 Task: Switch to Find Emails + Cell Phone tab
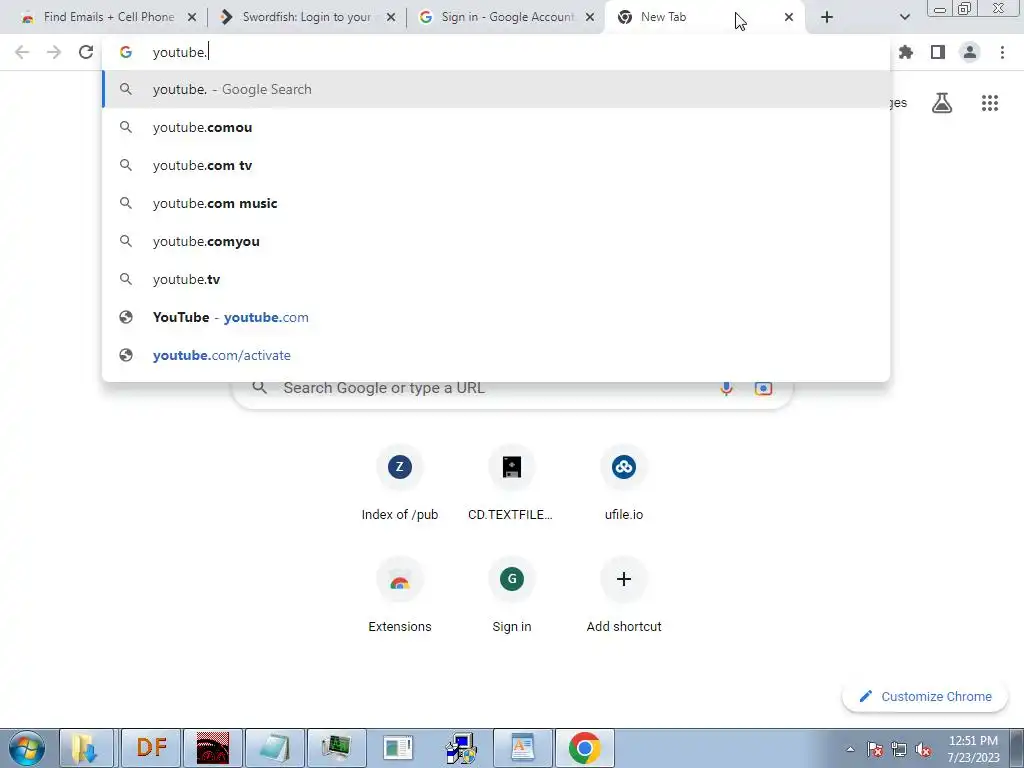click(108, 17)
